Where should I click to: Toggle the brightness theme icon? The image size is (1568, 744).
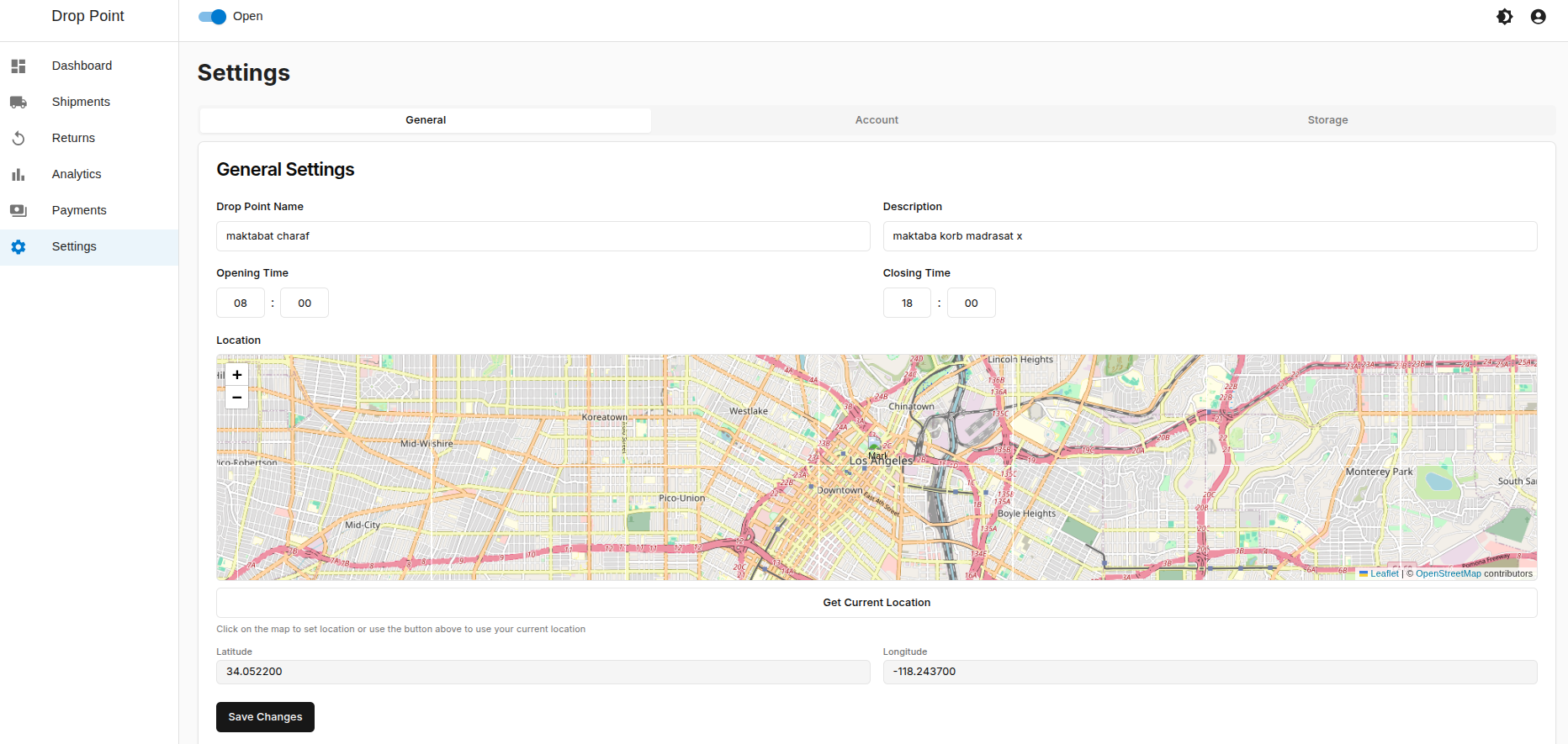coord(1505,17)
